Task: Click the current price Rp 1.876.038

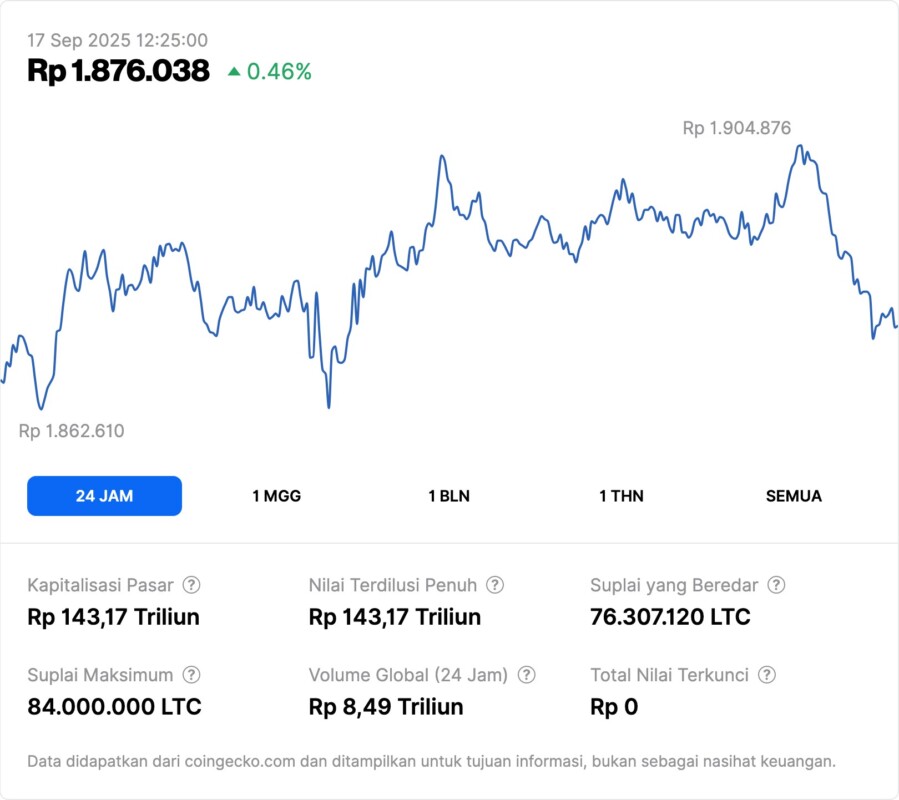Action: tap(118, 71)
